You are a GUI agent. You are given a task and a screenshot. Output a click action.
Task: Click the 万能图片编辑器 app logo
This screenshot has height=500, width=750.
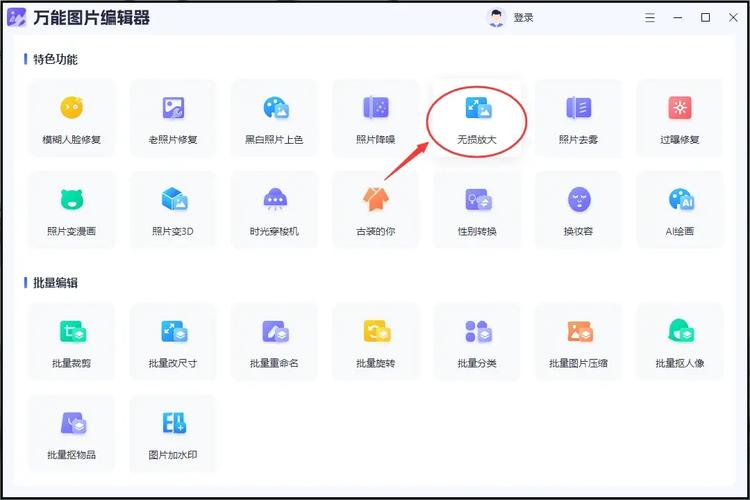tap(17, 18)
